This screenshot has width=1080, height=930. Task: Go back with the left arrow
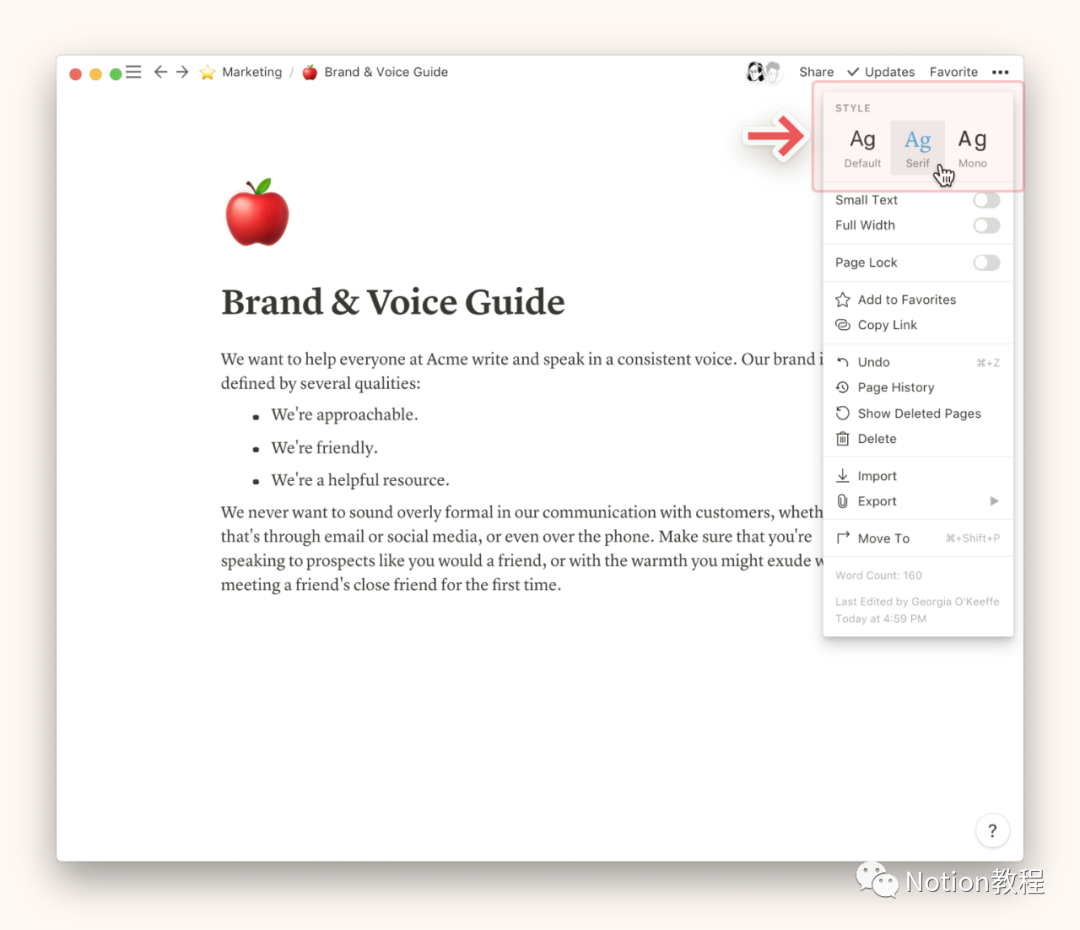[x=160, y=72]
